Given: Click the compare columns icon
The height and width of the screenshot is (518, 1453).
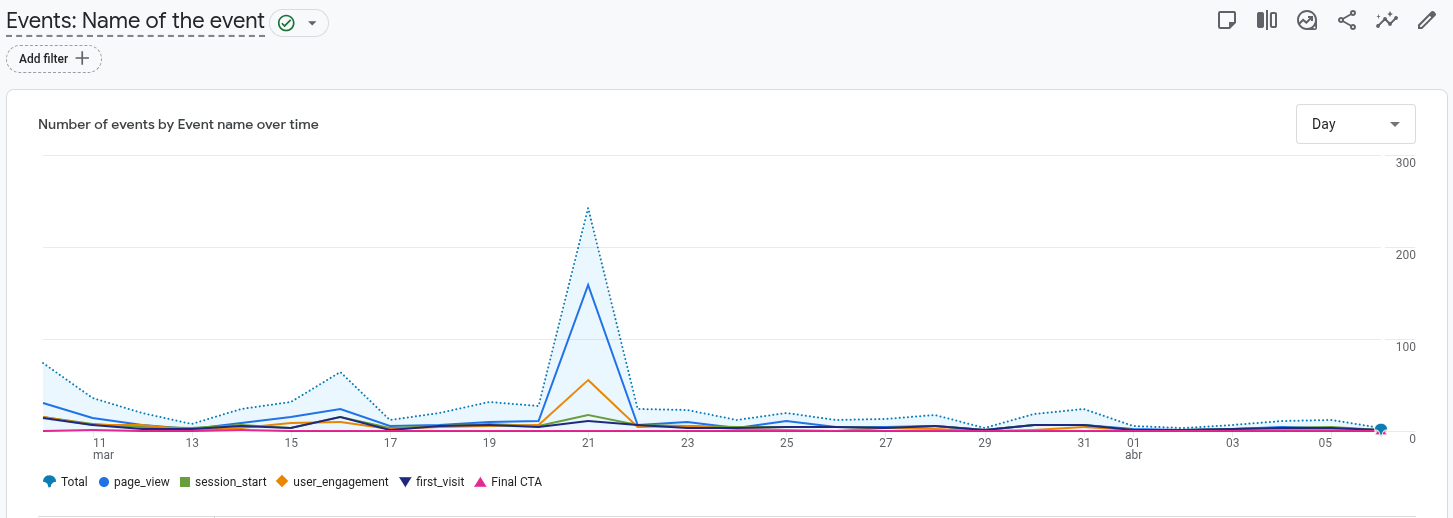Looking at the screenshot, I should [x=1267, y=21].
